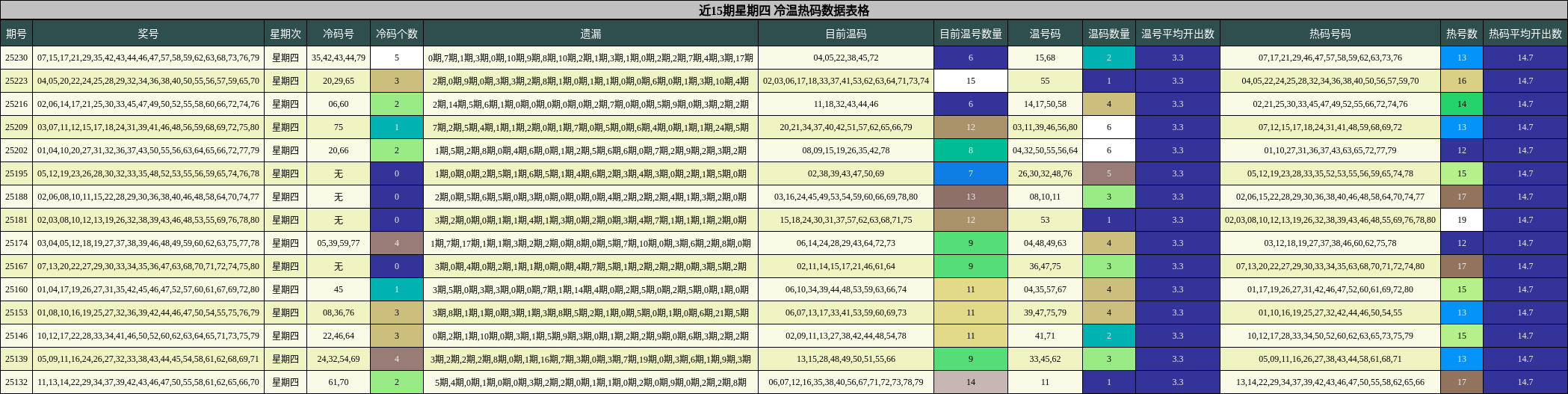Image resolution: width=1568 pixels, height=394 pixels.
Task: Click cold numbers cell 61,70
Action: point(339,382)
